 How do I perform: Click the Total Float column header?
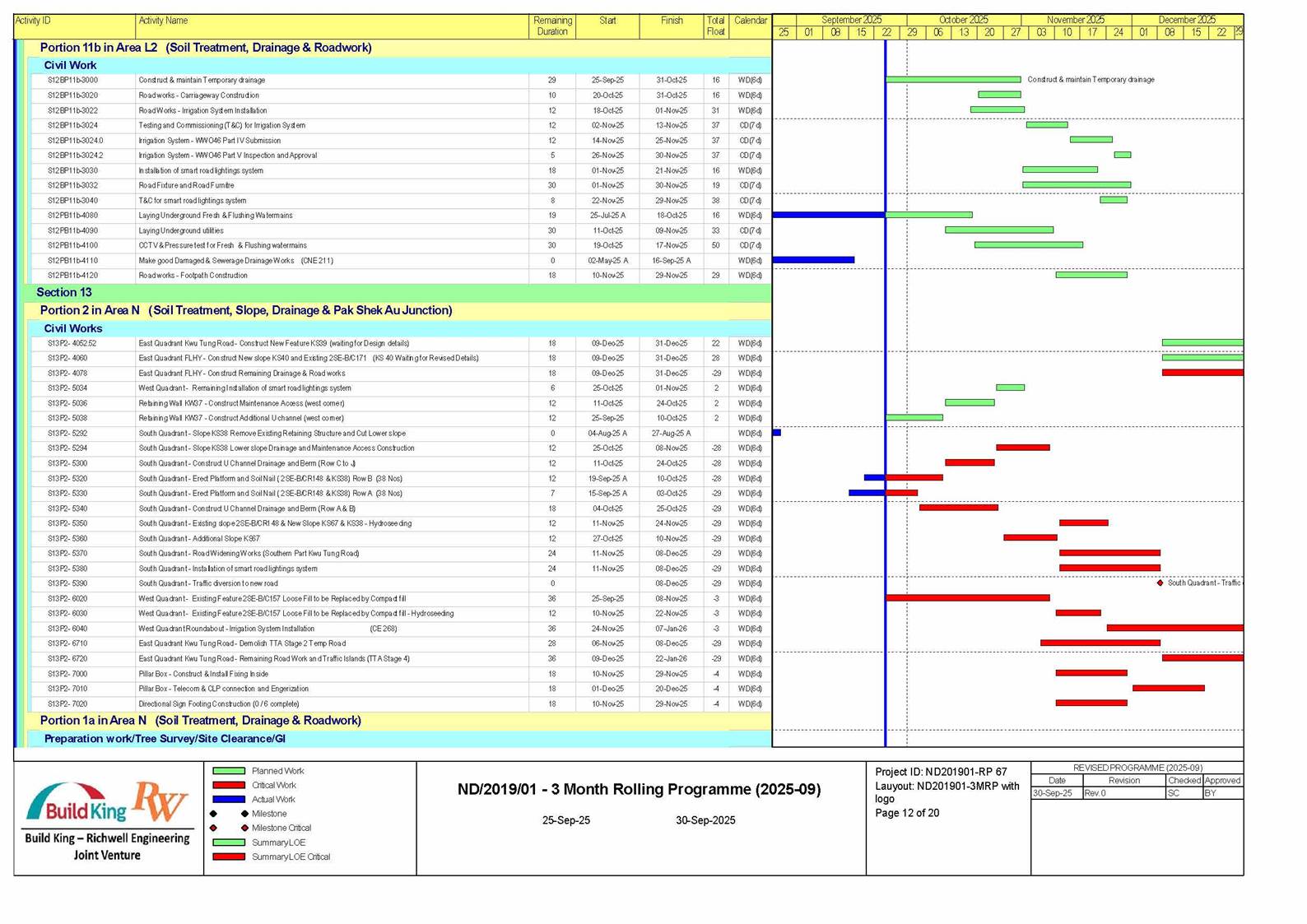point(715,26)
